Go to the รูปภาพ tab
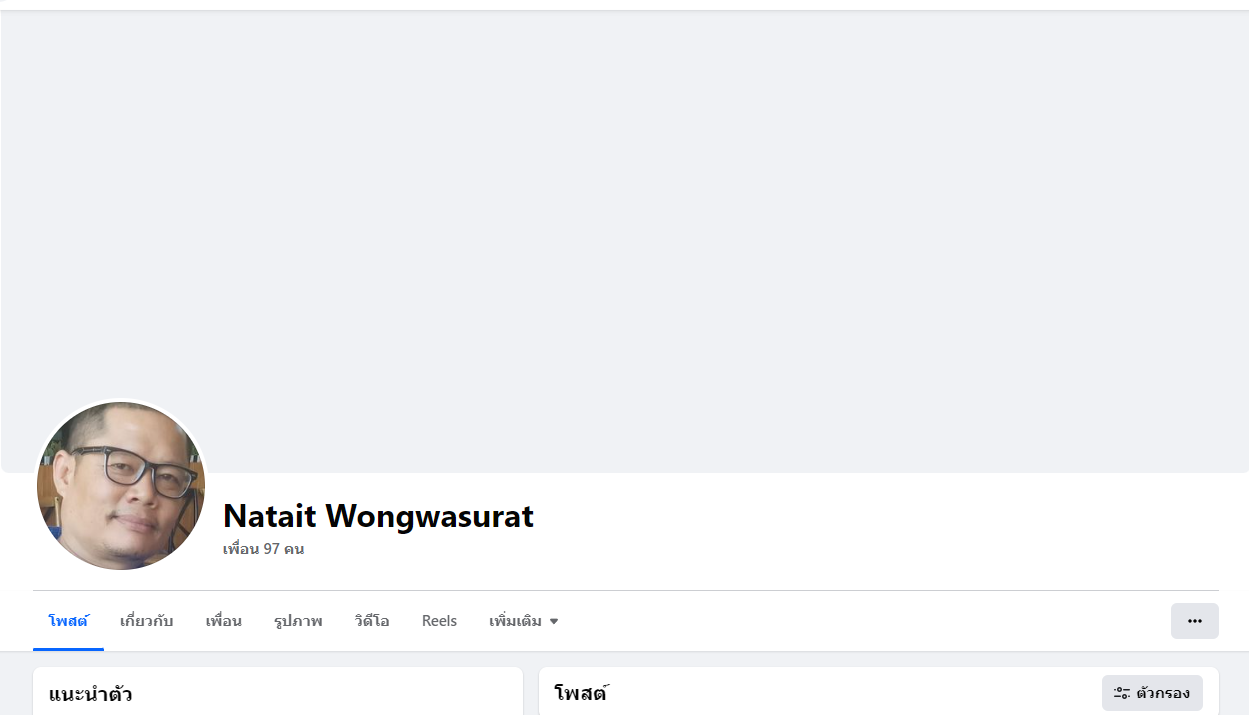 (x=298, y=621)
